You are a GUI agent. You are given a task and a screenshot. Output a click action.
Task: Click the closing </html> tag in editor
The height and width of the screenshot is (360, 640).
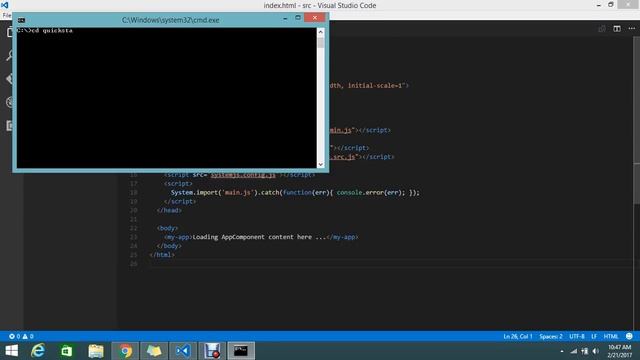[162, 255]
